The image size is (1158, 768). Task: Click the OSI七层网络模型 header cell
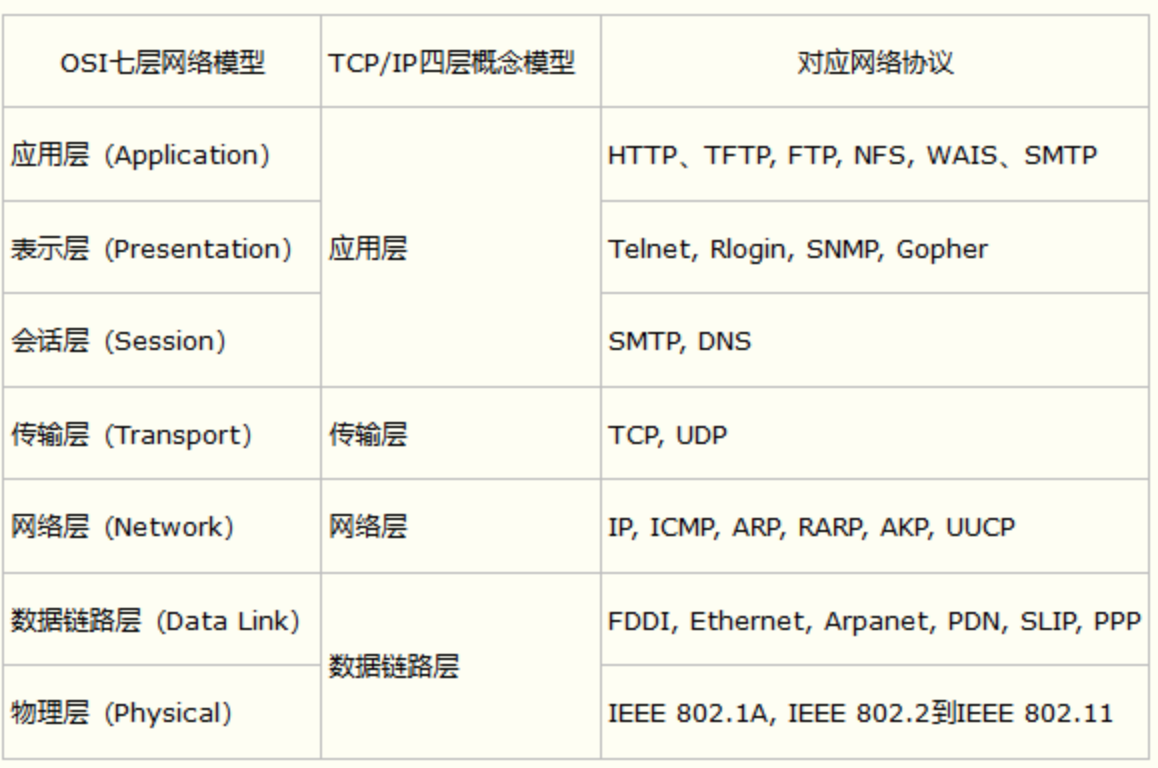[x=162, y=63]
